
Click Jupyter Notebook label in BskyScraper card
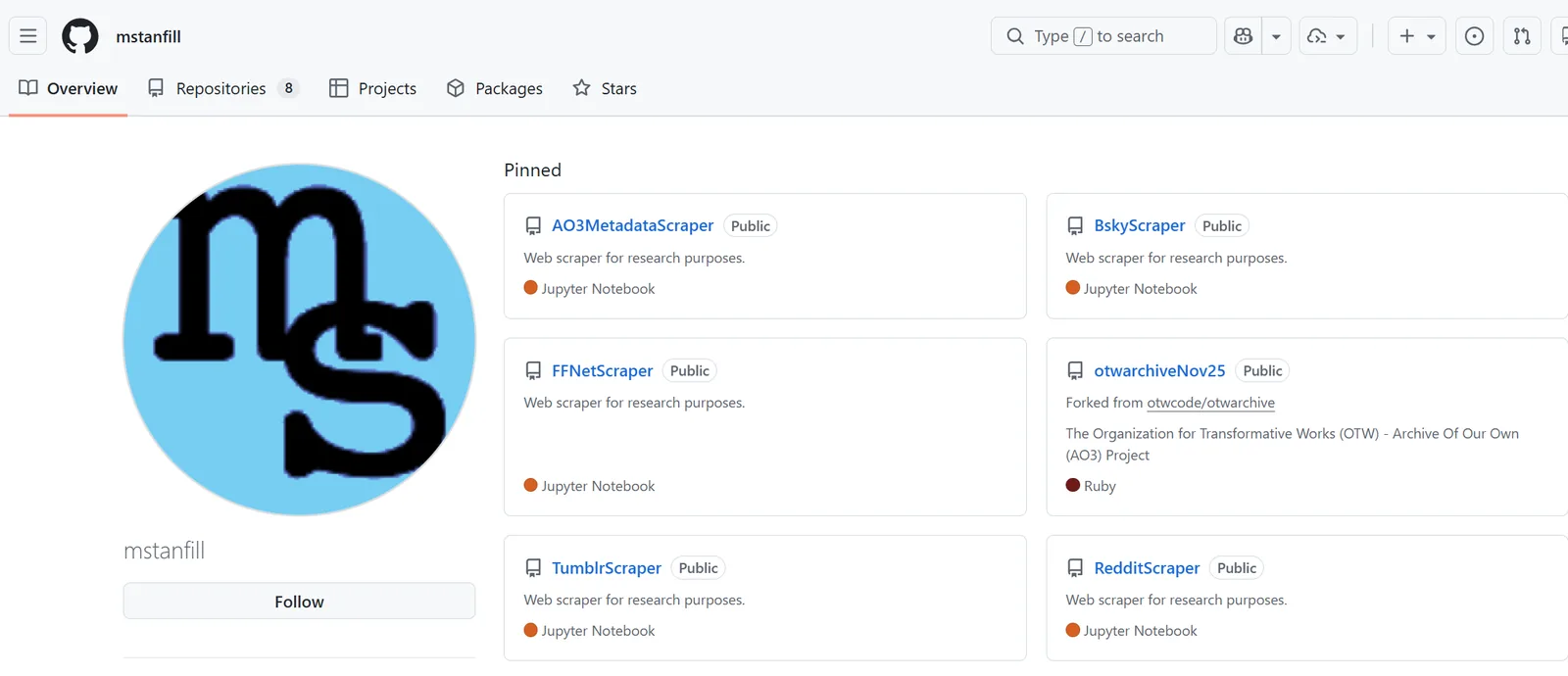[1141, 289]
